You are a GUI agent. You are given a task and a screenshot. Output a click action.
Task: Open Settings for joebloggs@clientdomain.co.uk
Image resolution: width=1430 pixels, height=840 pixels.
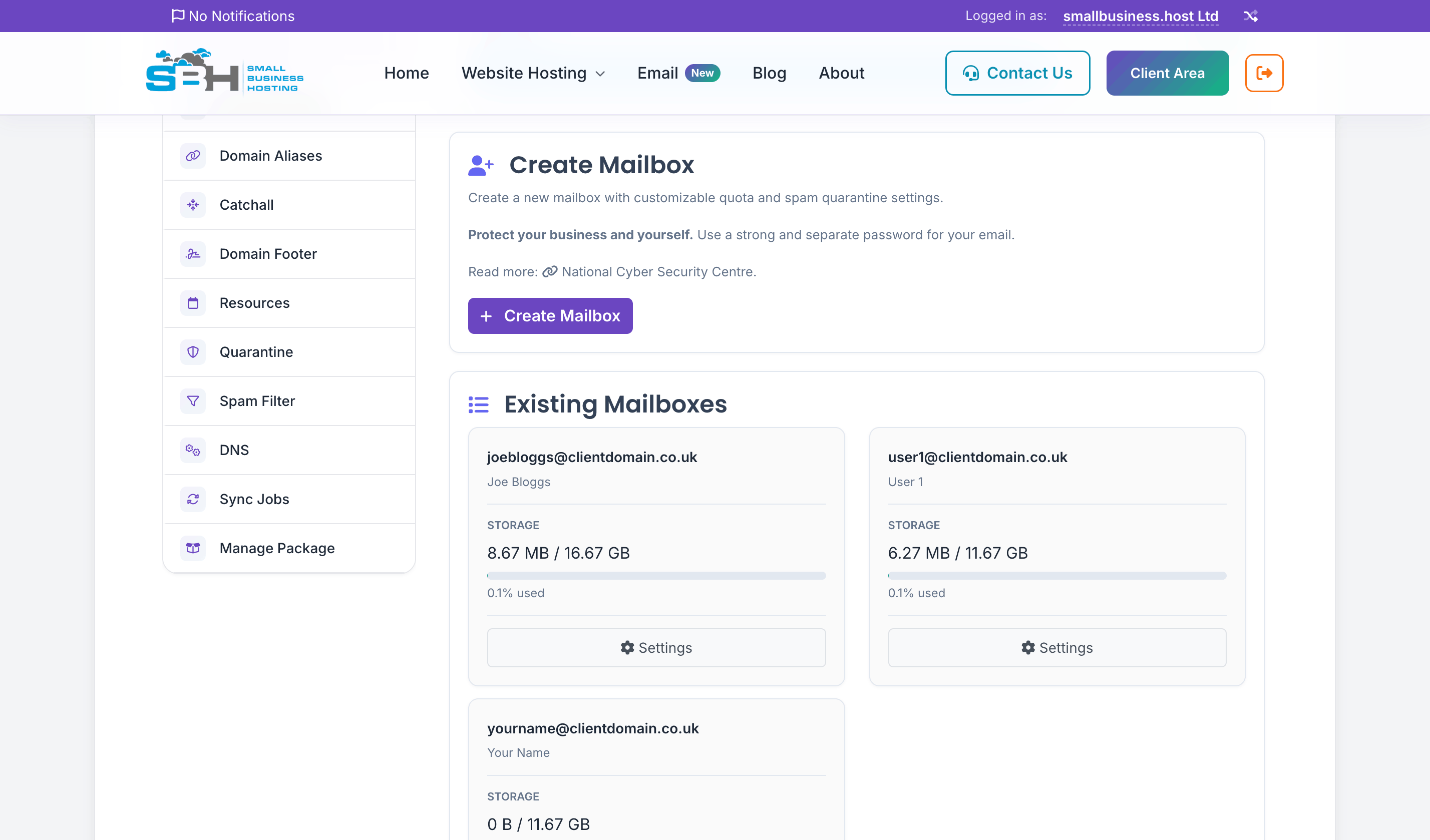pos(656,648)
